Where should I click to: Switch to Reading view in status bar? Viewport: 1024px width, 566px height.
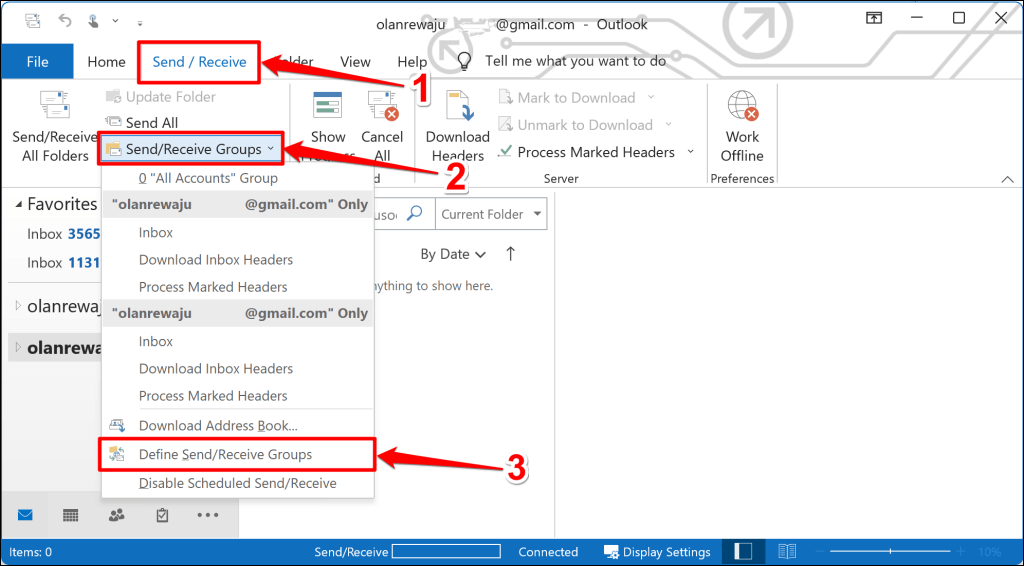(787, 552)
